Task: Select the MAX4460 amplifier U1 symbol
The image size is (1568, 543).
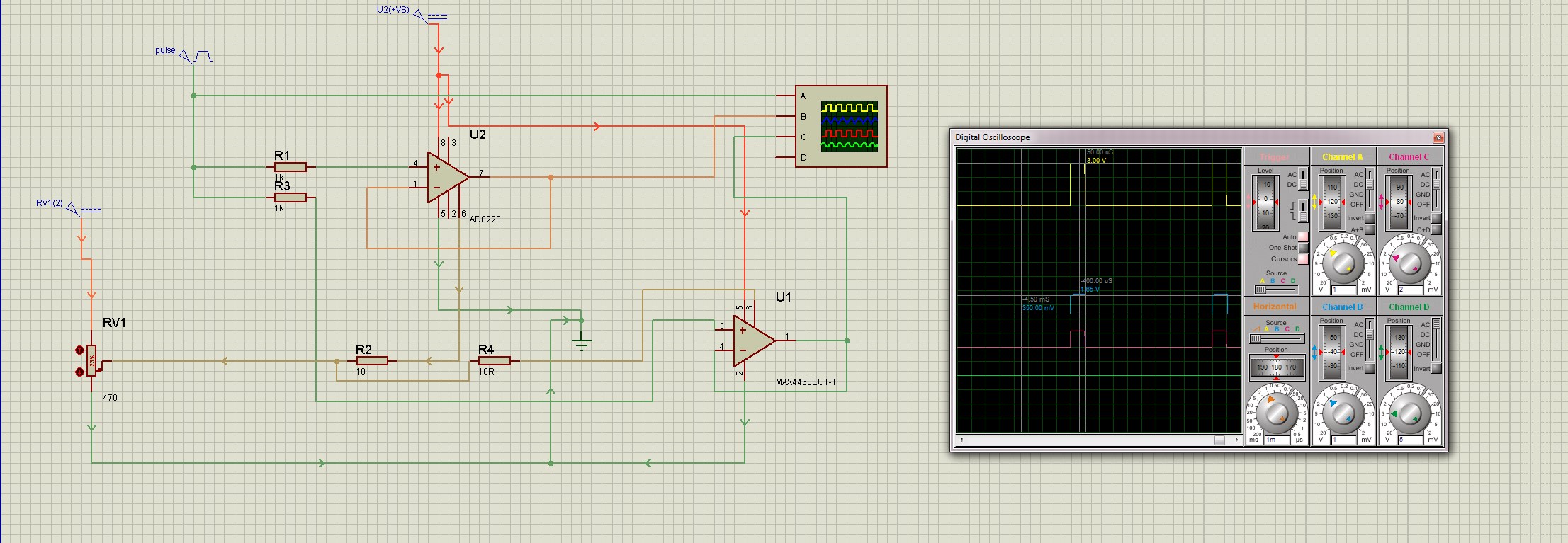Action: tap(752, 341)
